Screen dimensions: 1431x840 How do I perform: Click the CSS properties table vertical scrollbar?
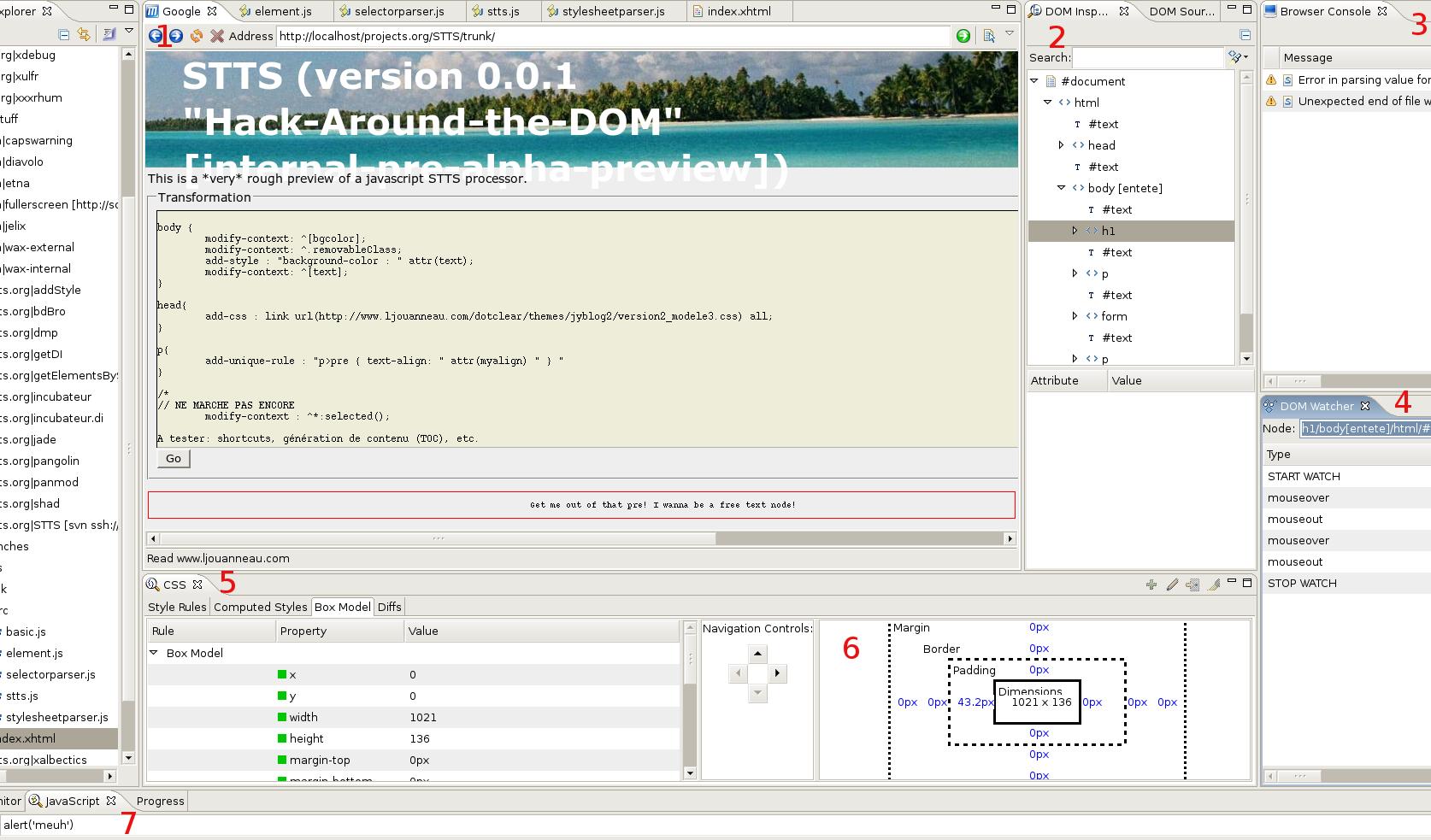(x=690, y=700)
